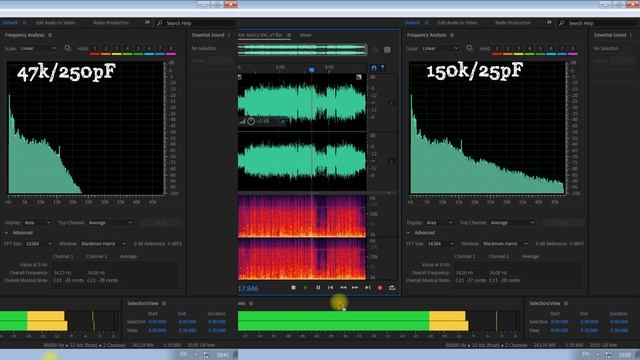Switch to Radio Production workspace in the right window
Screen dimensions: 640x360
tap(513, 22)
